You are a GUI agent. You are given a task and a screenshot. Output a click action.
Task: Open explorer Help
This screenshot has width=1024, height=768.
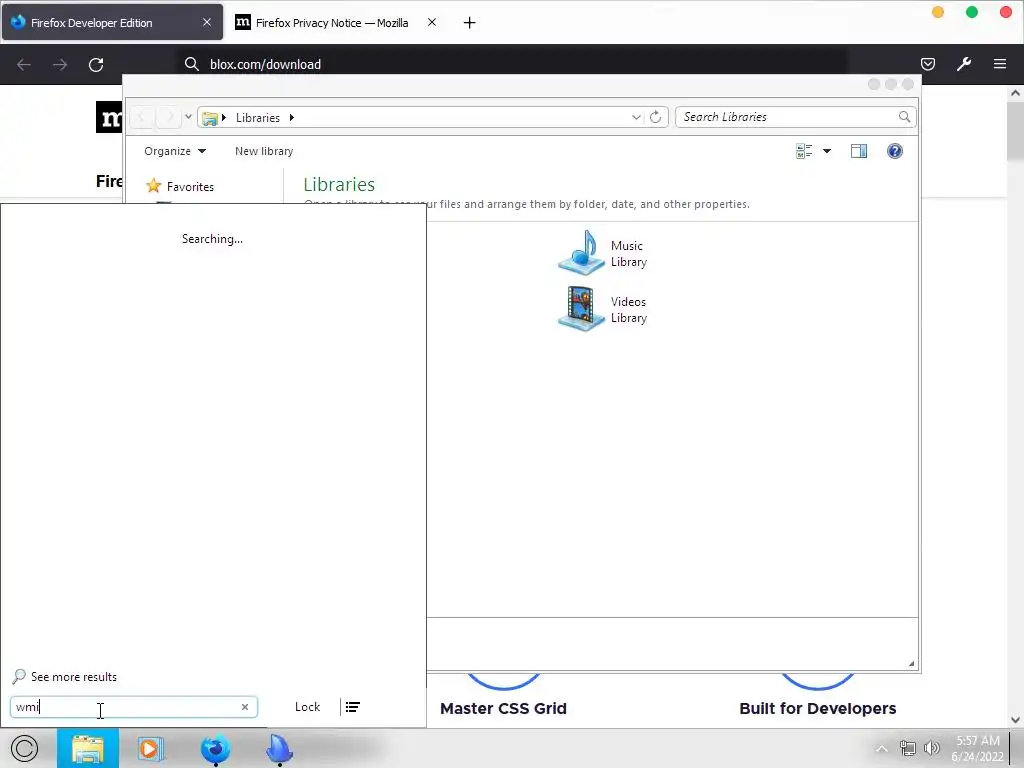pyautogui.click(x=895, y=152)
